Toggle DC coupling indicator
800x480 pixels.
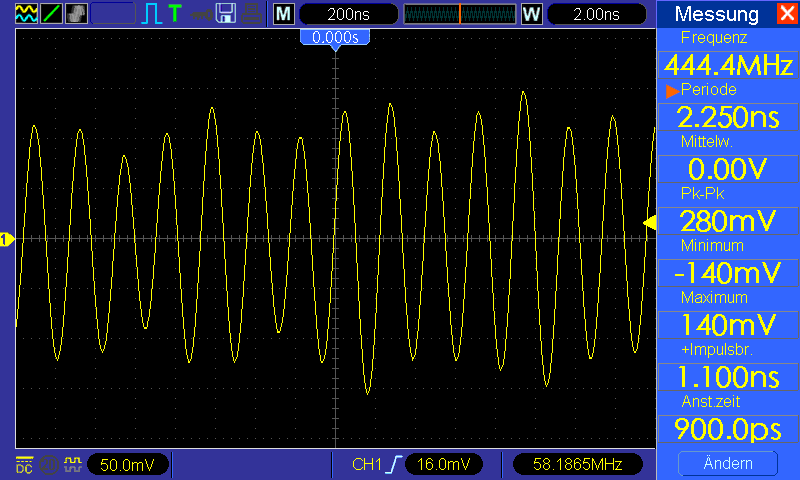pos(24,465)
